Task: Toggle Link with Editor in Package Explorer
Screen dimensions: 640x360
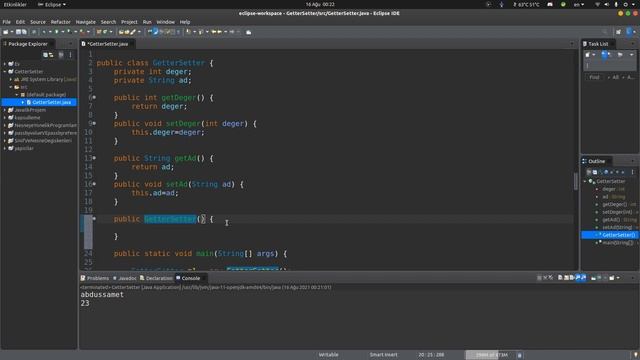Action: (51, 55)
